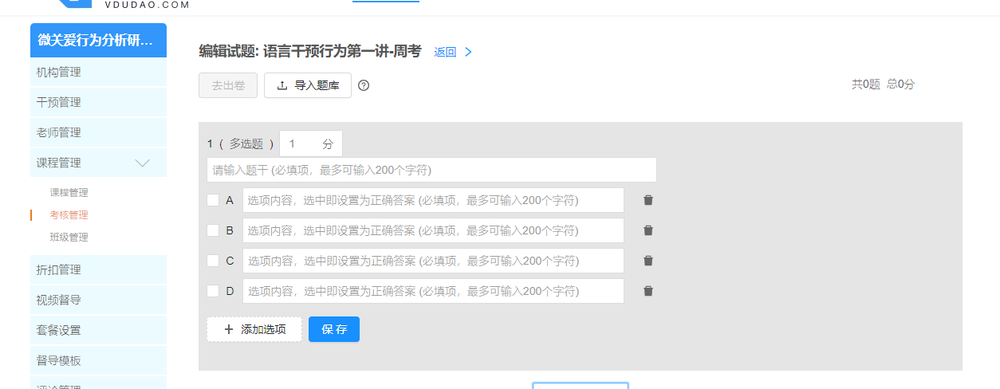Tick the checkbox for option C
The height and width of the screenshot is (389, 1000).
pyautogui.click(x=213, y=261)
